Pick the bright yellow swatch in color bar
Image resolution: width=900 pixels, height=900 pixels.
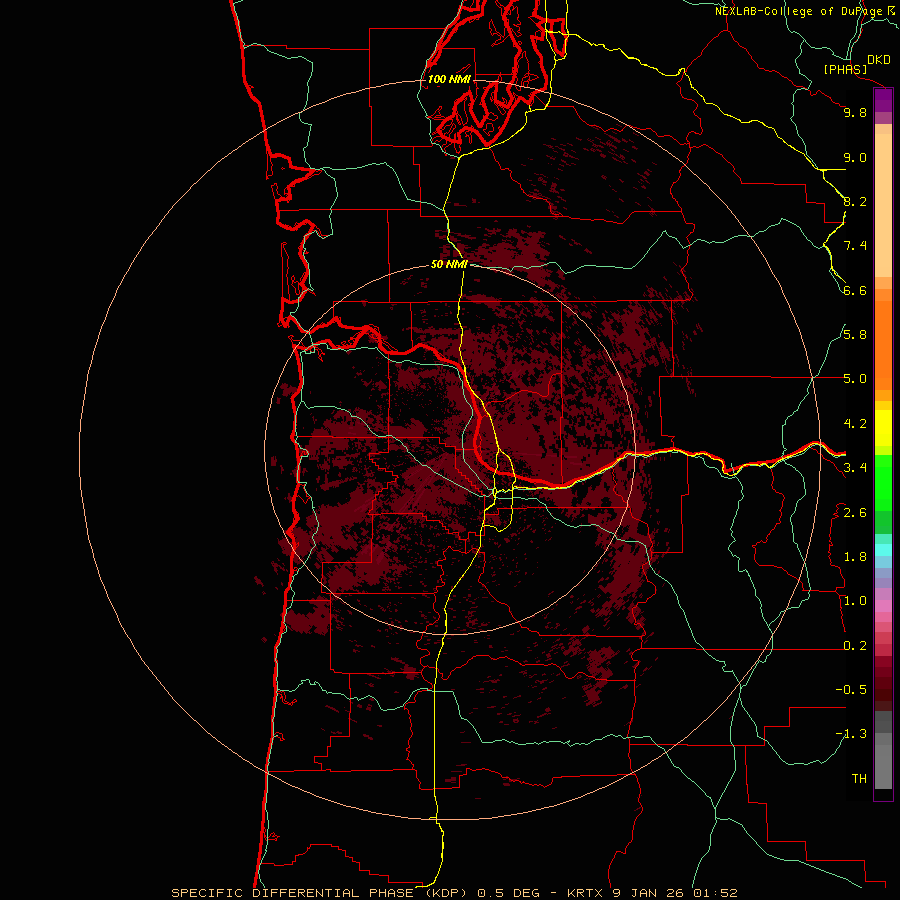pos(883,427)
